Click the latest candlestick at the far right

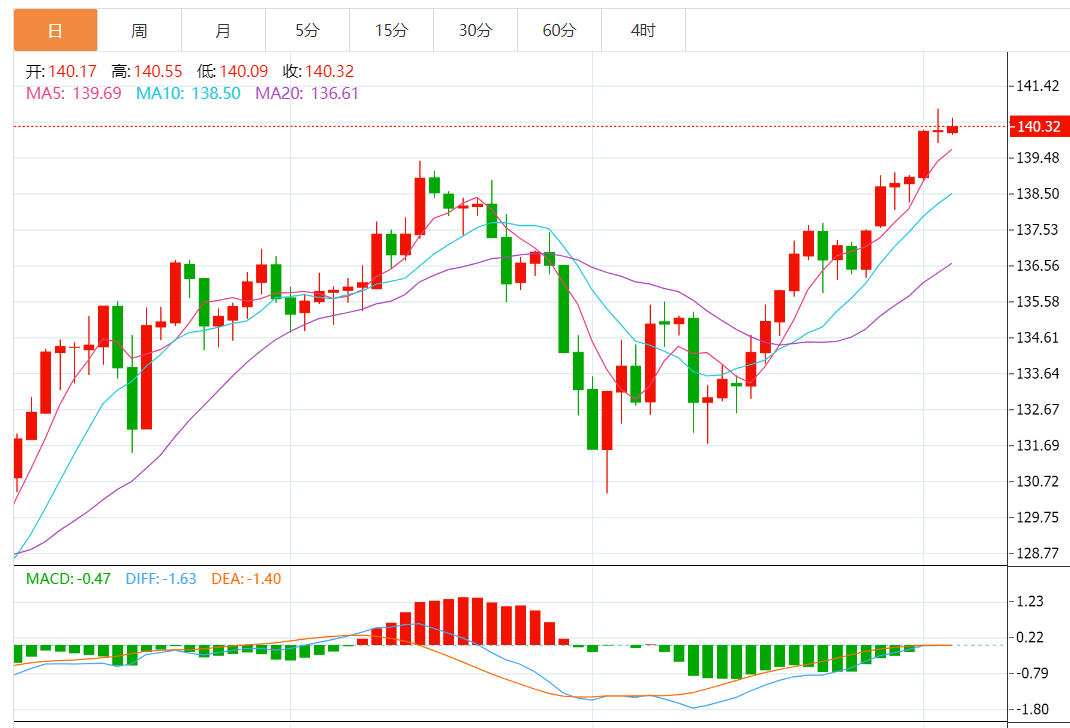[x=952, y=128]
